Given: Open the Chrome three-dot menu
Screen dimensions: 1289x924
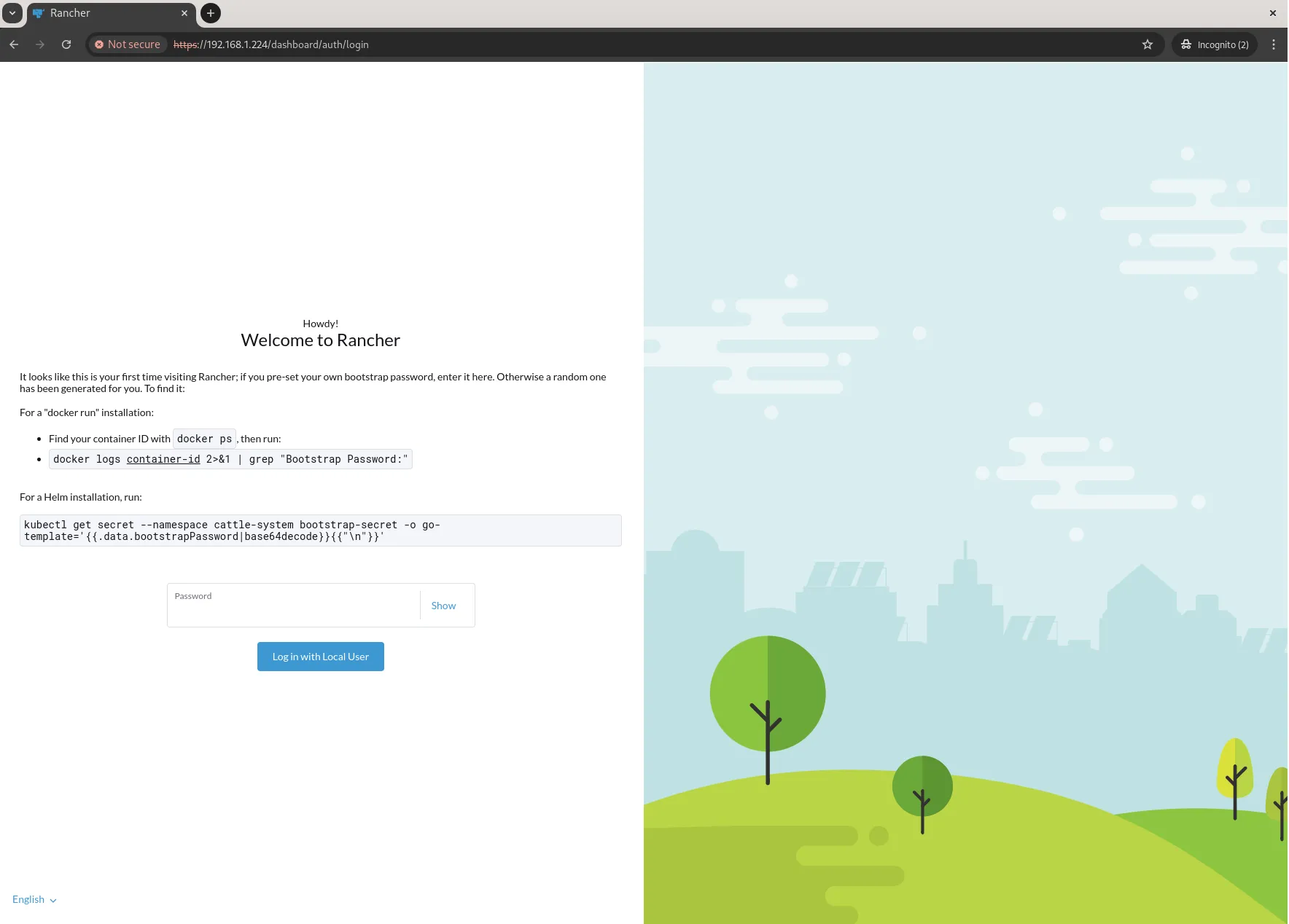Looking at the screenshot, I should click(x=1274, y=44).
